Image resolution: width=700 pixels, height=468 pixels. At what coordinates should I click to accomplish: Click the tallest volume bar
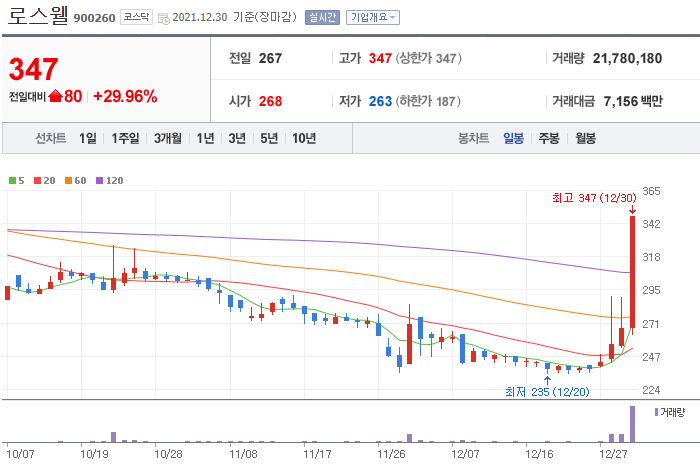[633, 424]
